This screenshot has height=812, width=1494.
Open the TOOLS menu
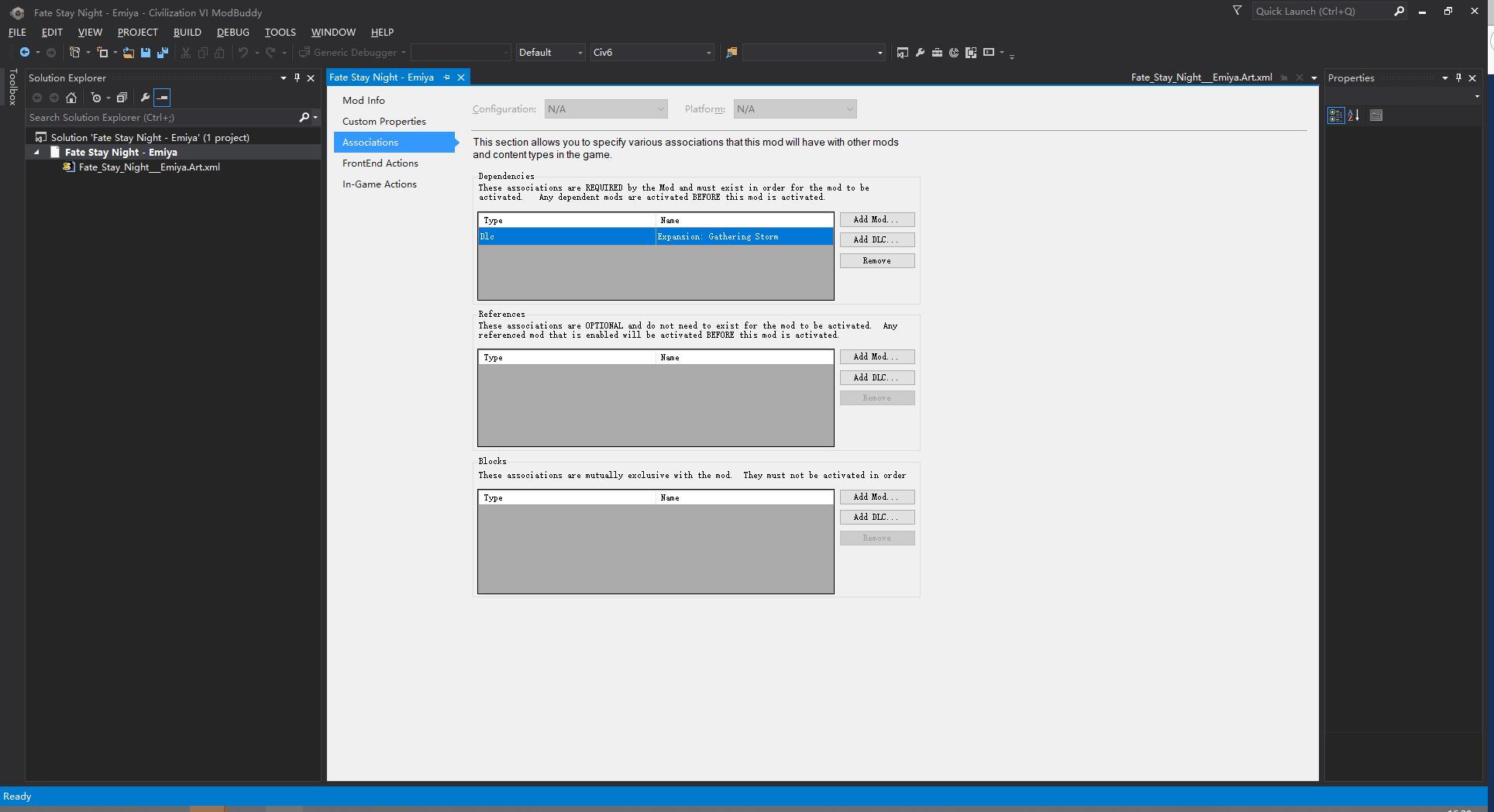tap(280, 32)
